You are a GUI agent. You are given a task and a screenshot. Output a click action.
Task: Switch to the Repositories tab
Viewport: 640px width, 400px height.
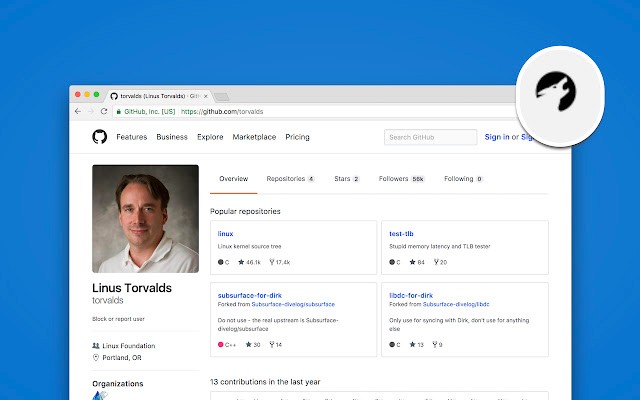tap(288, 179)
